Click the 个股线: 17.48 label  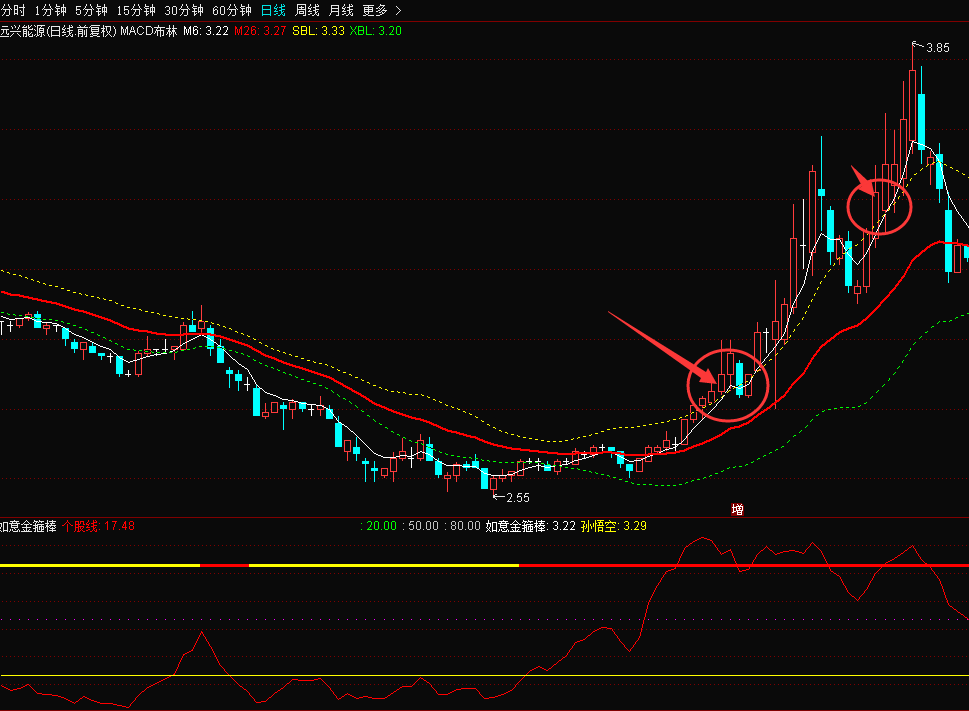click(98, 526)
